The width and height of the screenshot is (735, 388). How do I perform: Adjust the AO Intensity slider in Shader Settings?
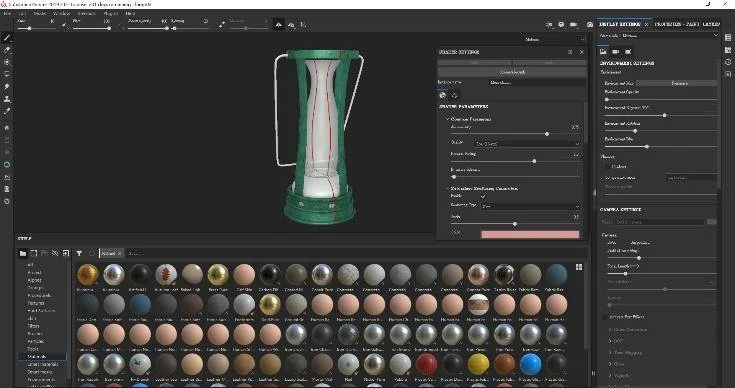pyautogui.click(x=515, y=134)
